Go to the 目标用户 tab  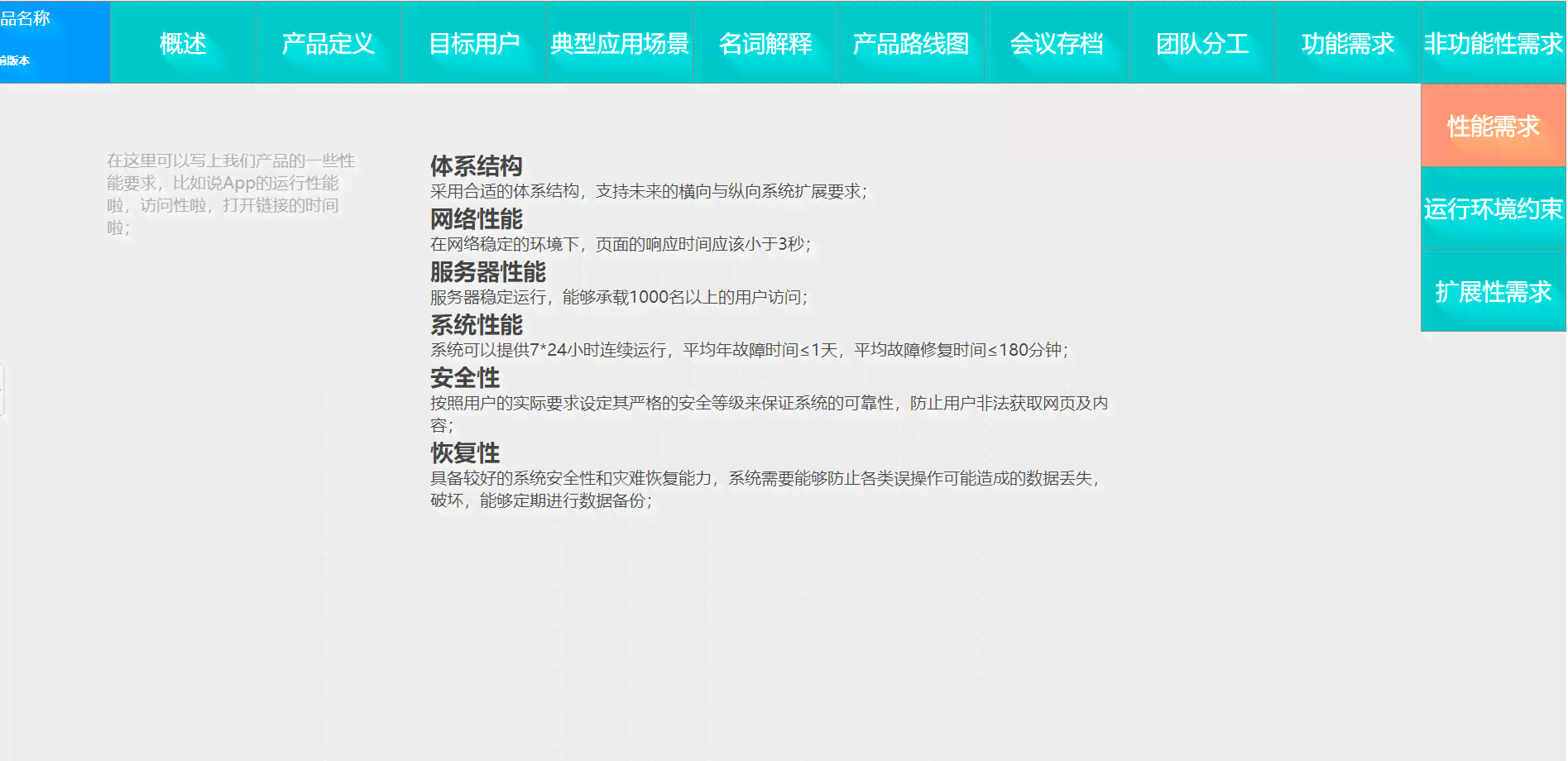click(x=474, y=43)
